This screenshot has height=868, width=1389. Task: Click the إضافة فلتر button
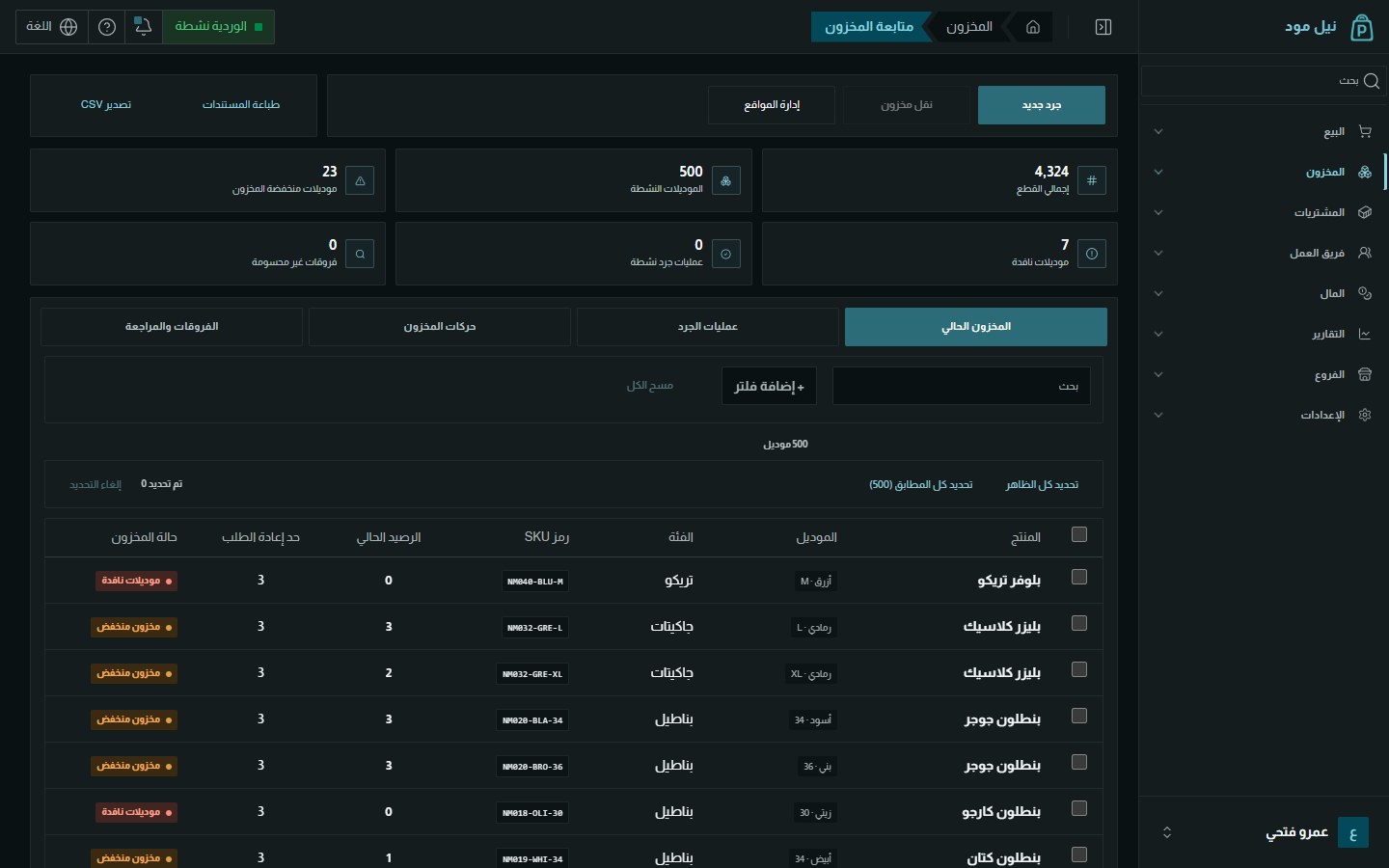tap(769, 386)
